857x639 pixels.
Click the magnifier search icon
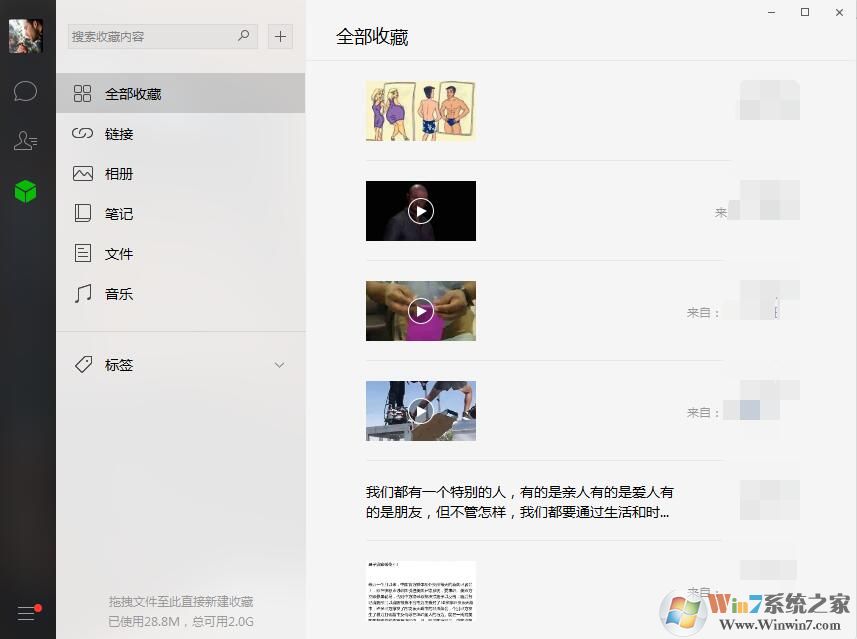click(243, 36)
